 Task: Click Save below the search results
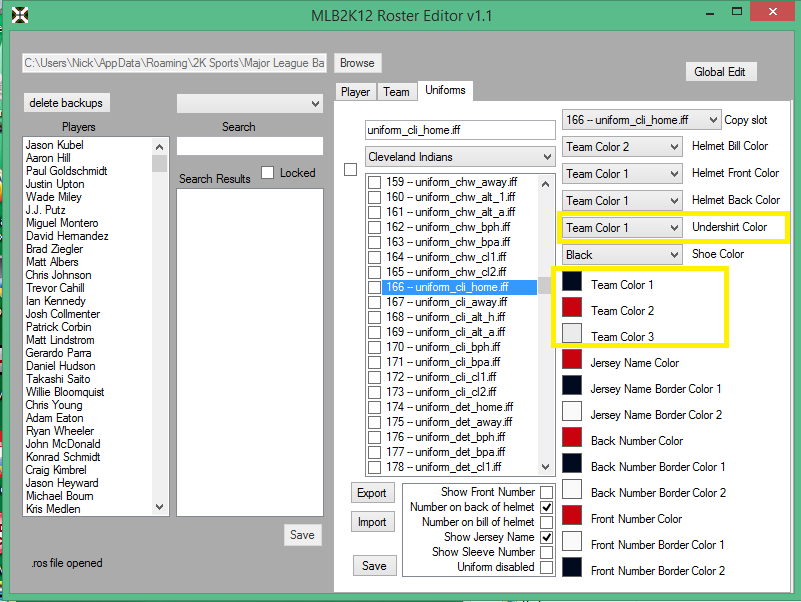tap(302, 535)
